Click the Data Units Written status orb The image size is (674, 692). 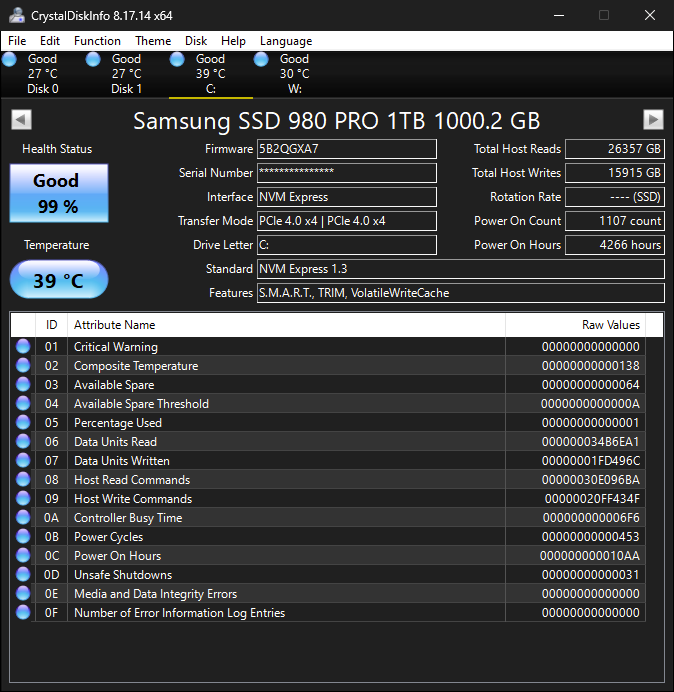pyautogui.click(x=23, y=460)
